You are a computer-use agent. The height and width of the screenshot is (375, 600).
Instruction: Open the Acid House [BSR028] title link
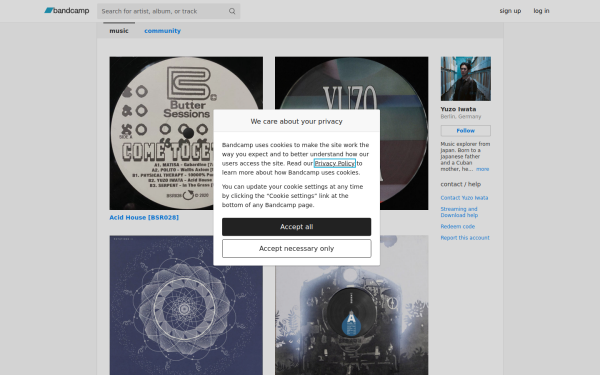pos(144,217)
